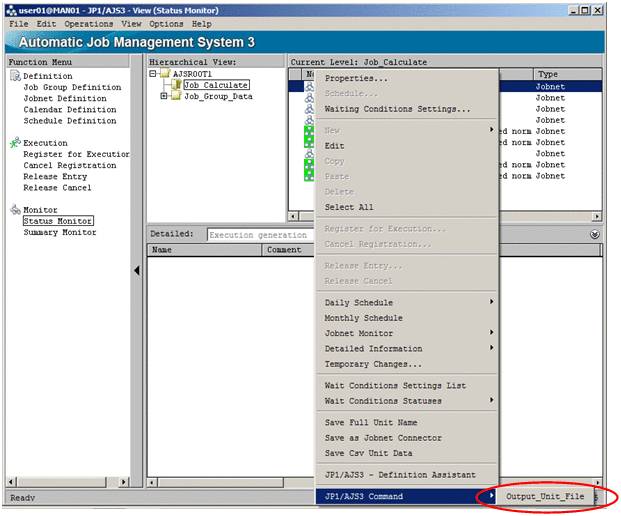
Task: Select the AJSROOT1 root folder icon
Action: pos(164,74)
